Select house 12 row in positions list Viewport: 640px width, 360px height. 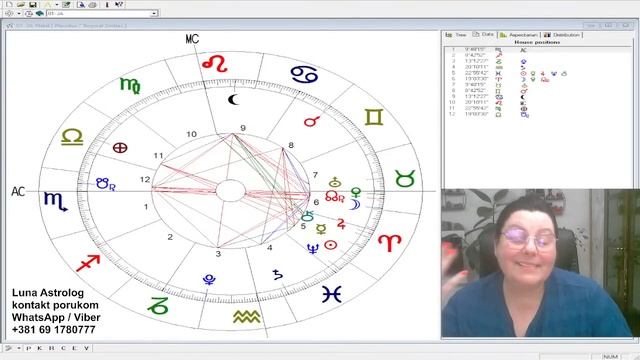[537, 115]
